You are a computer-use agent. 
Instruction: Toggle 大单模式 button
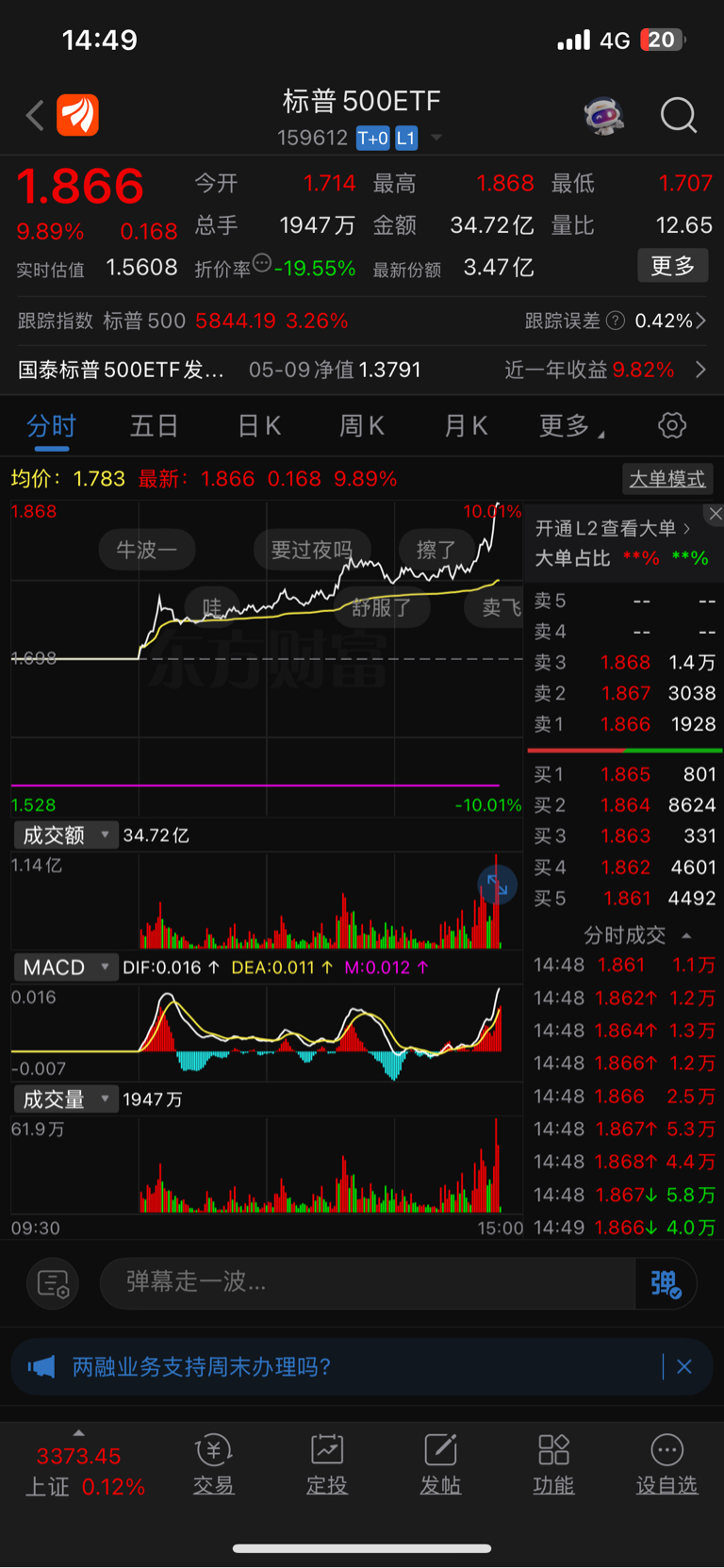click(667, 479)
